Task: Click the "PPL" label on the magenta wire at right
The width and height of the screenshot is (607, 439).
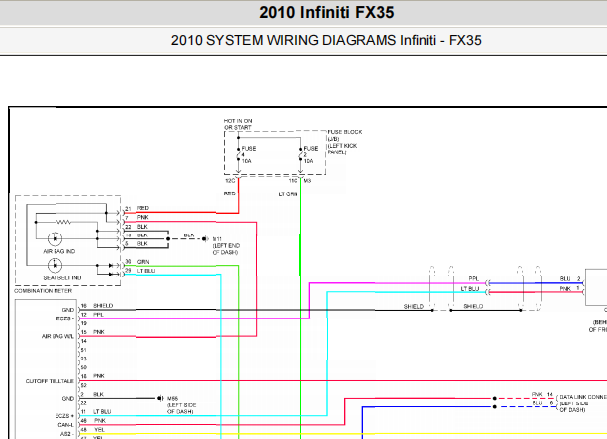Action: point(473,279)
